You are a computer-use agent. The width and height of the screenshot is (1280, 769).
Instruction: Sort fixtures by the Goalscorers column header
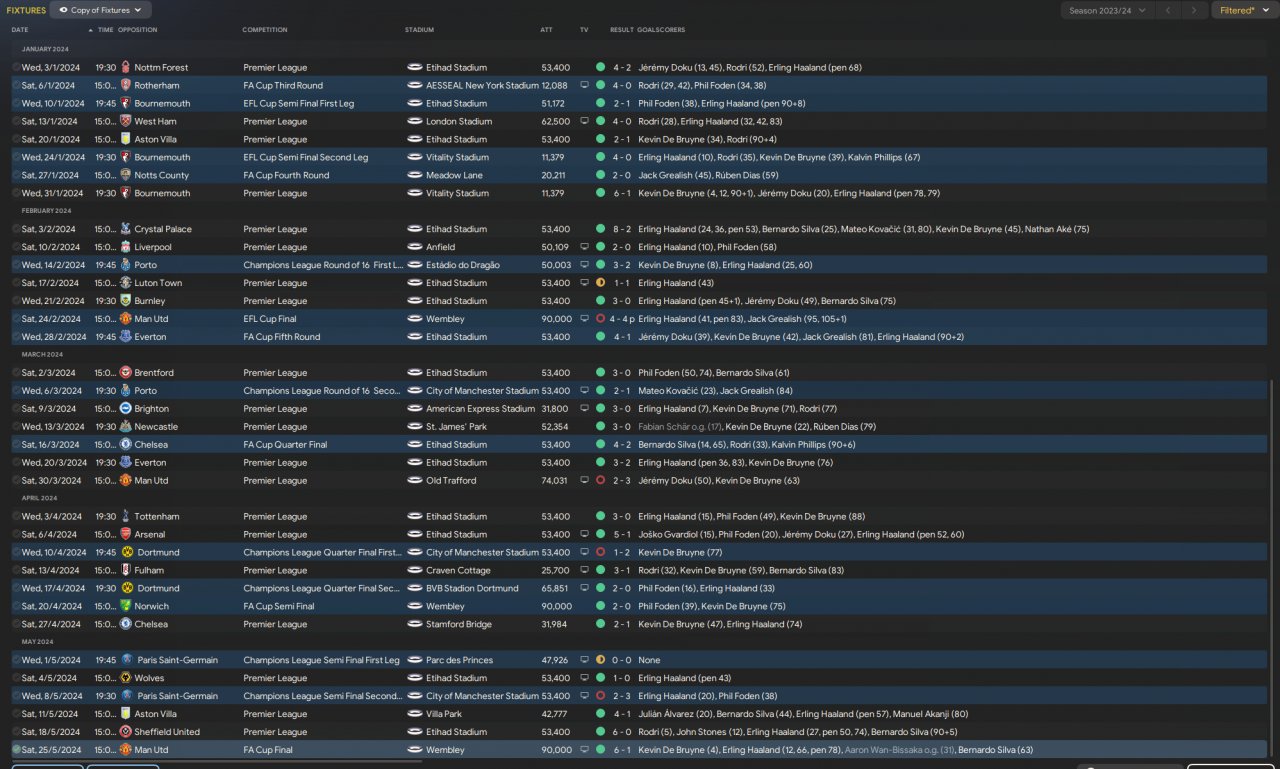(662, 30)
